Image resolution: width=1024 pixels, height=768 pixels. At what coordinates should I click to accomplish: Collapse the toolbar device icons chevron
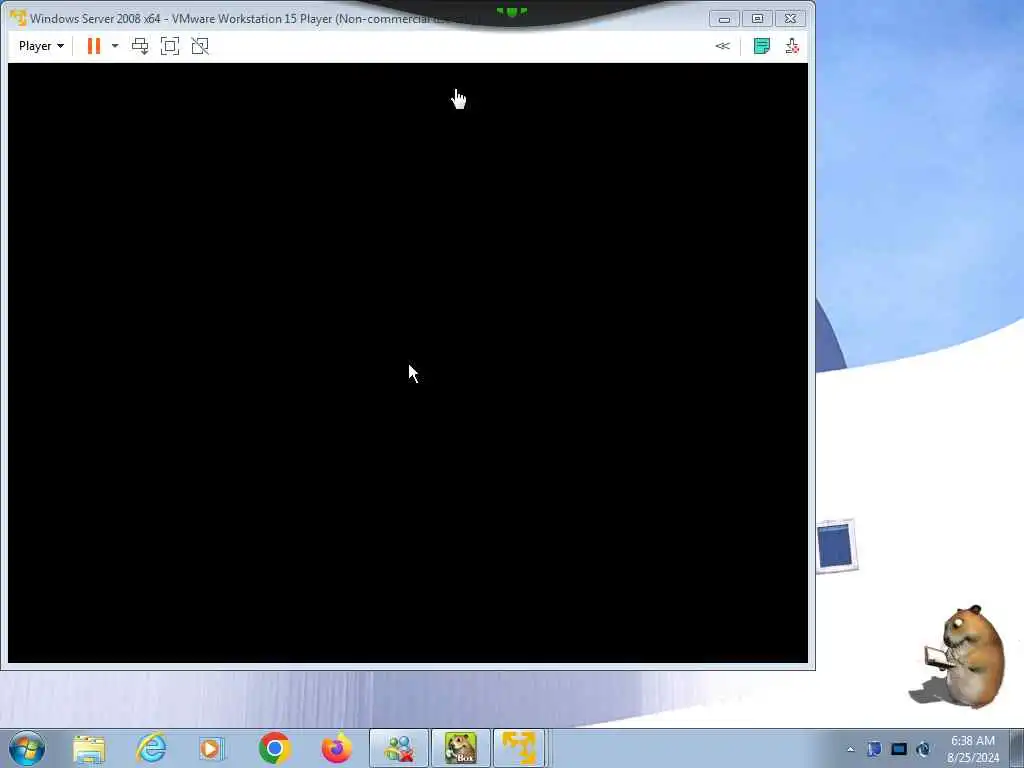coord(722,46)
